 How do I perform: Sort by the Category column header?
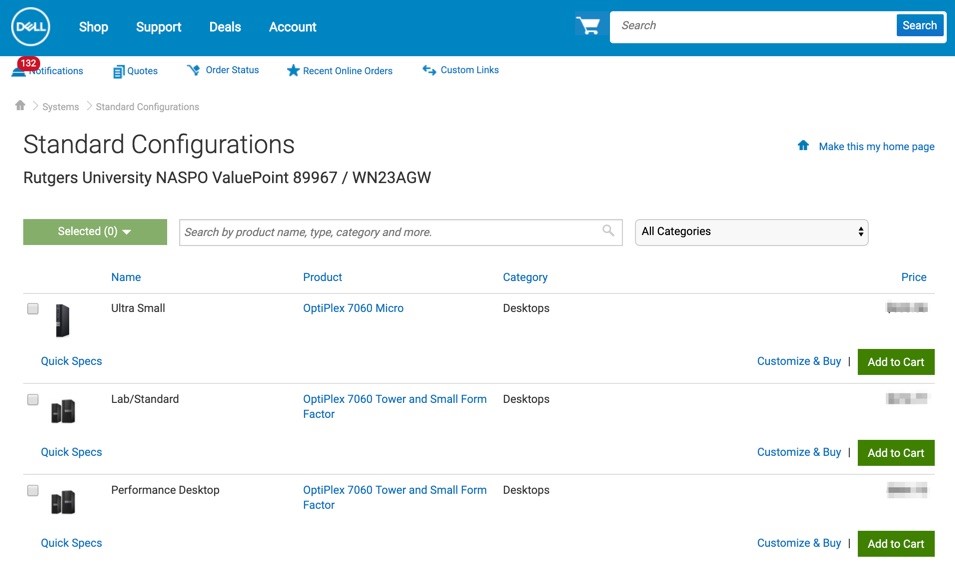tap(525, 277)
